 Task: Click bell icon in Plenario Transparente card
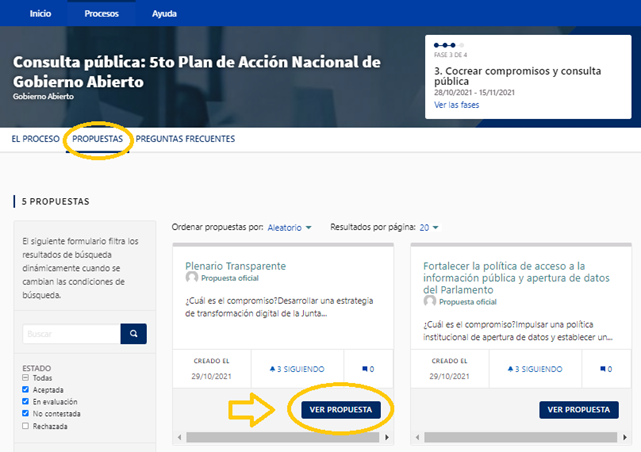(272, 369)
